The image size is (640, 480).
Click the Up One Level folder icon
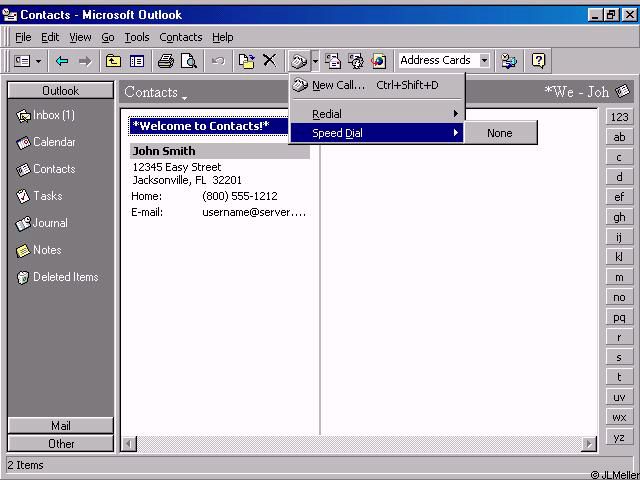pos(113,61)
